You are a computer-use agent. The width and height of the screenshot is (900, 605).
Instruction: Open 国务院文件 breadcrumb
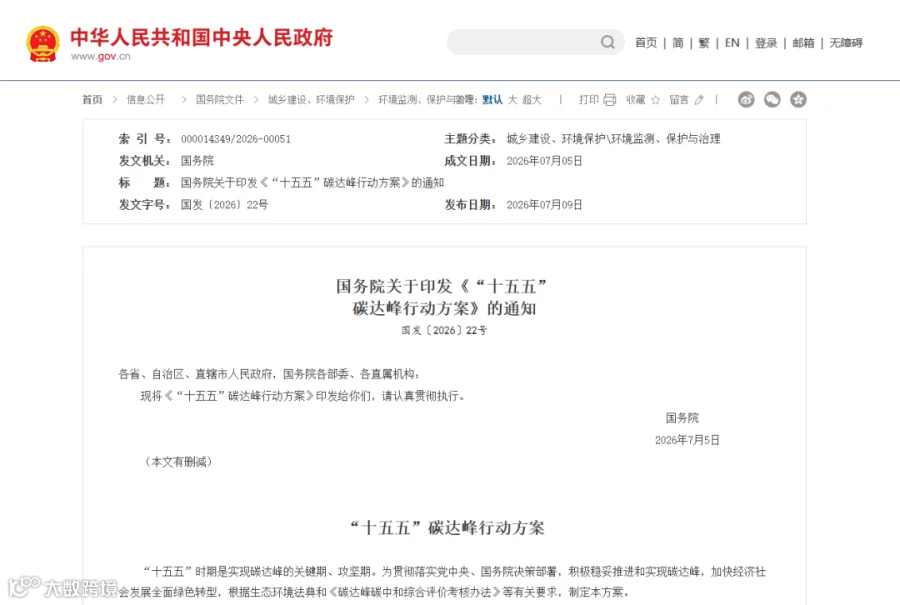(x=220, y=99)
